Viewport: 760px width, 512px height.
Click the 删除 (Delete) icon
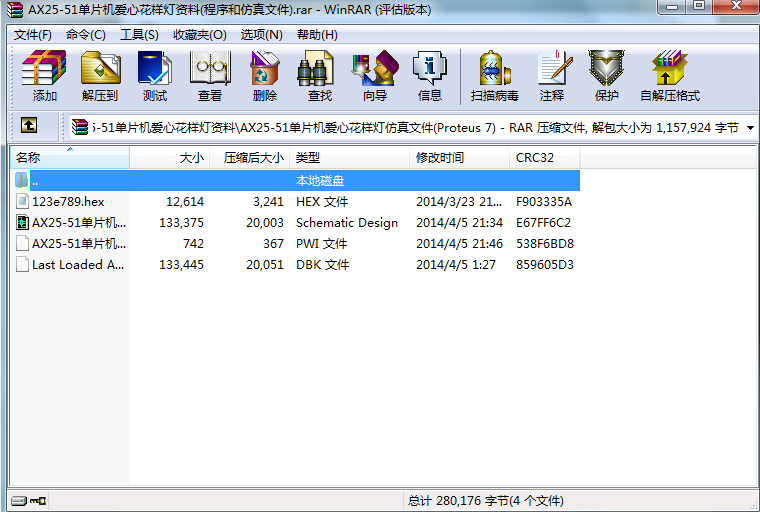tap(265, 68)
